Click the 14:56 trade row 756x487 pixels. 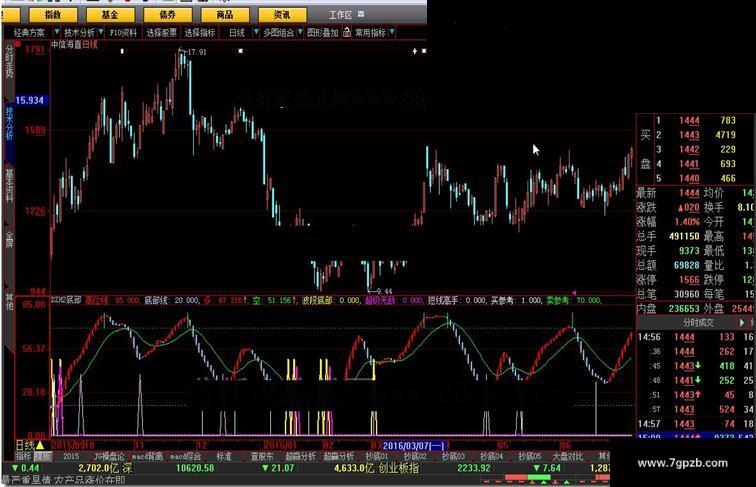[x=695, y=337]
